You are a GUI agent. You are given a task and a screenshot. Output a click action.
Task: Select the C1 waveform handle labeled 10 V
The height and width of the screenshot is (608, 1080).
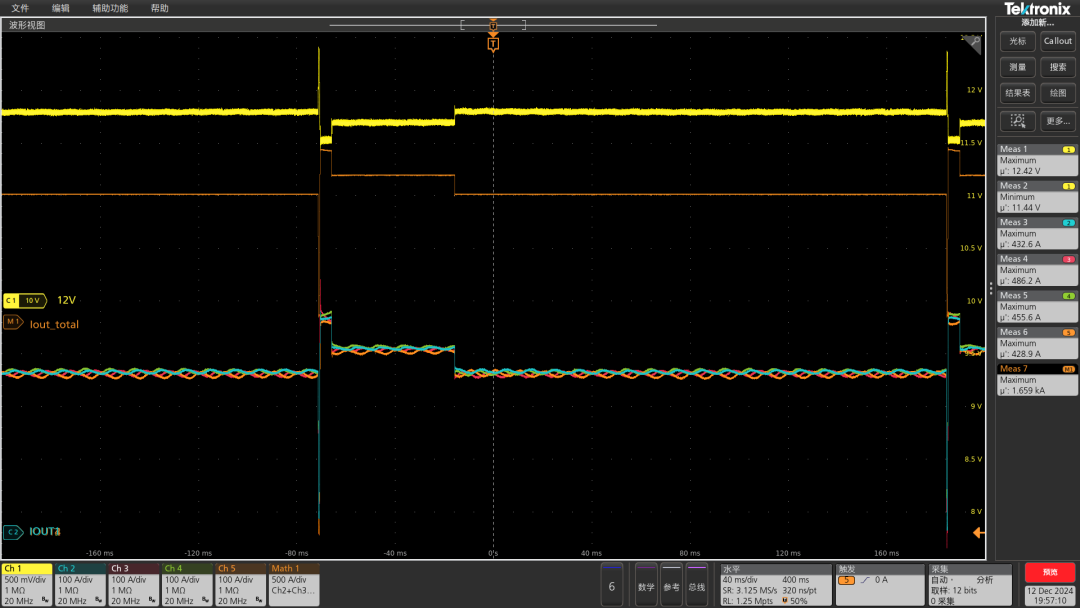click(25, 300)
